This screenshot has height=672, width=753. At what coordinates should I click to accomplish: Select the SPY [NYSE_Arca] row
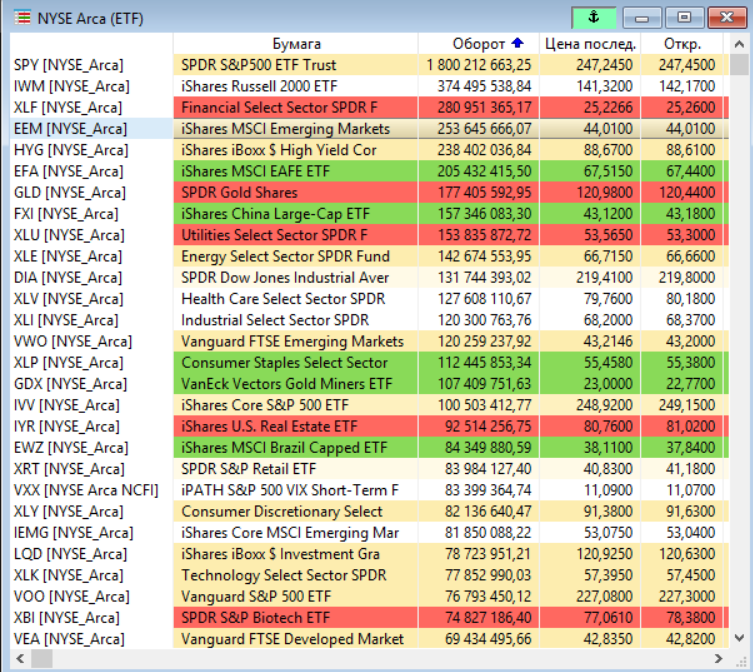tap(69, 64)
